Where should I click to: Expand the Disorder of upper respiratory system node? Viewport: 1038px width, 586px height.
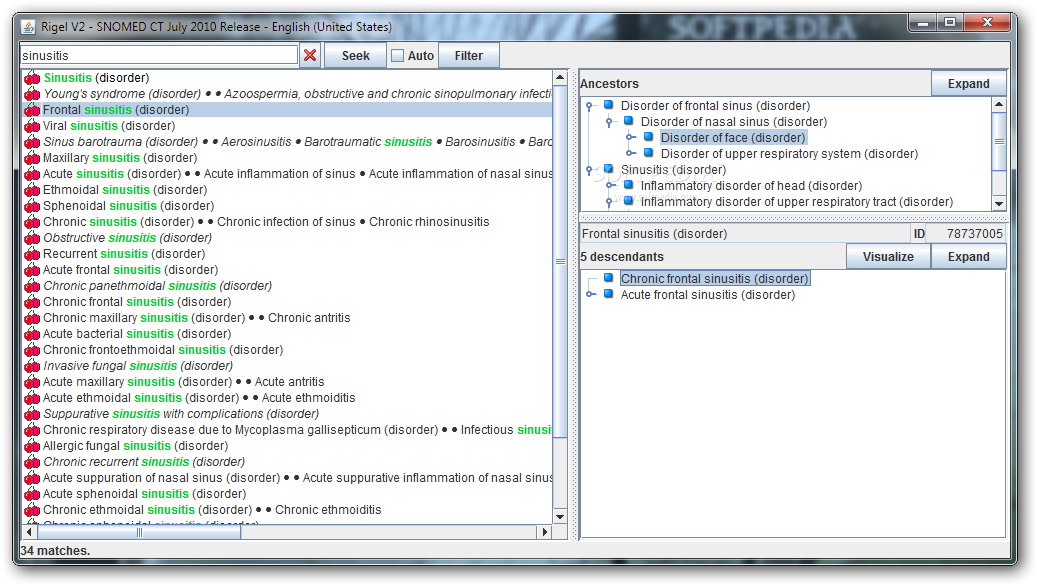coord(630,154)
